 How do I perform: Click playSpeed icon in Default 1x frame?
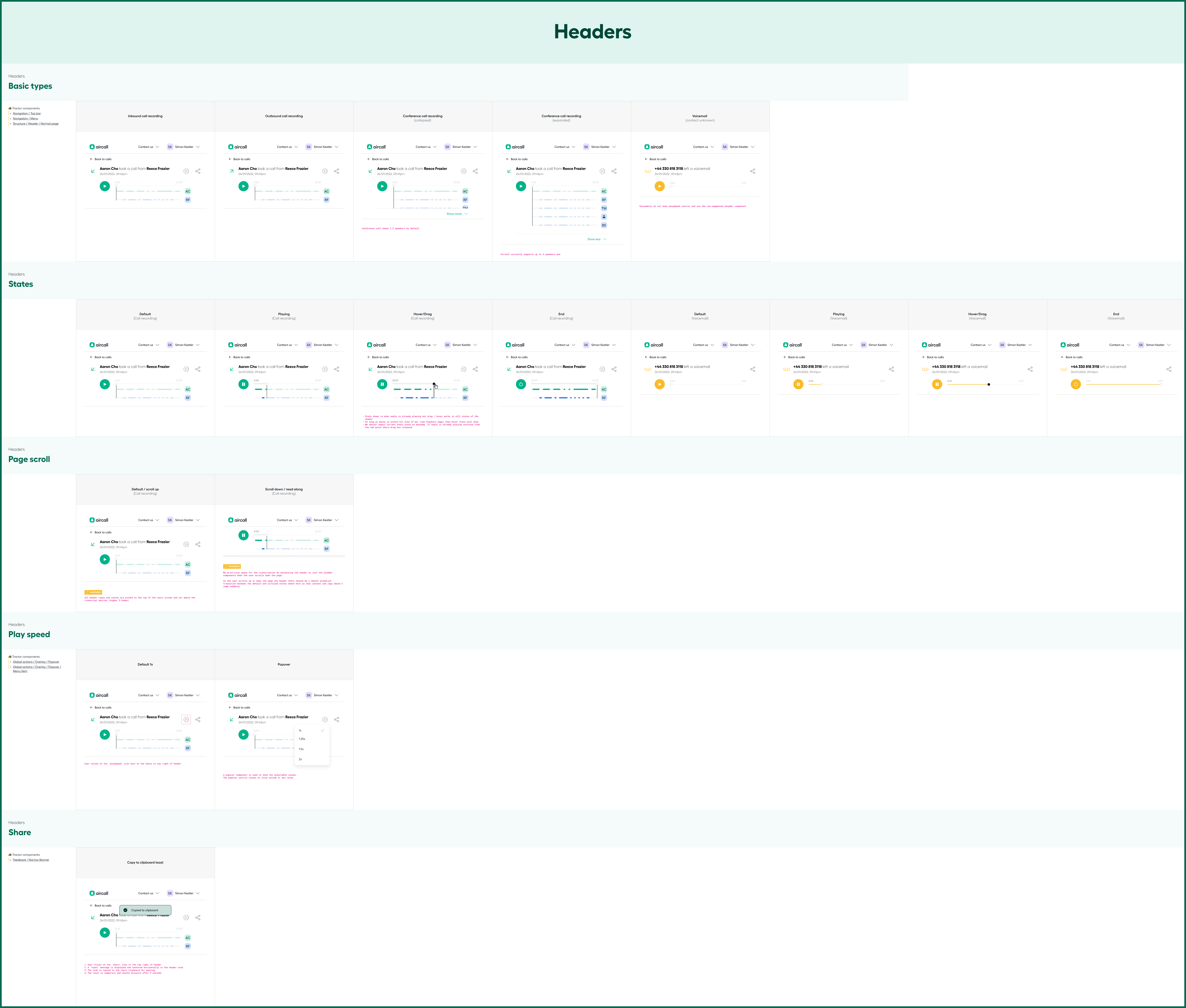pos(186,720)
